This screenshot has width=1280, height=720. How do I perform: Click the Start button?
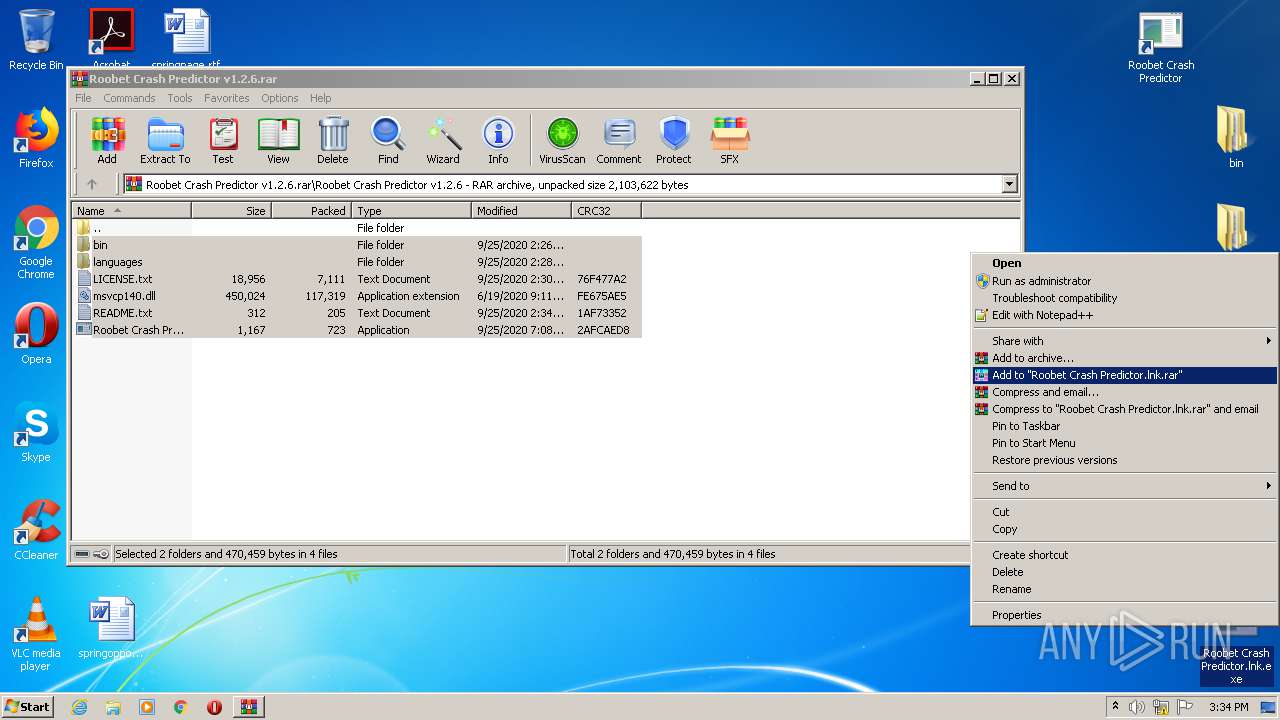(x=28, y=707)
